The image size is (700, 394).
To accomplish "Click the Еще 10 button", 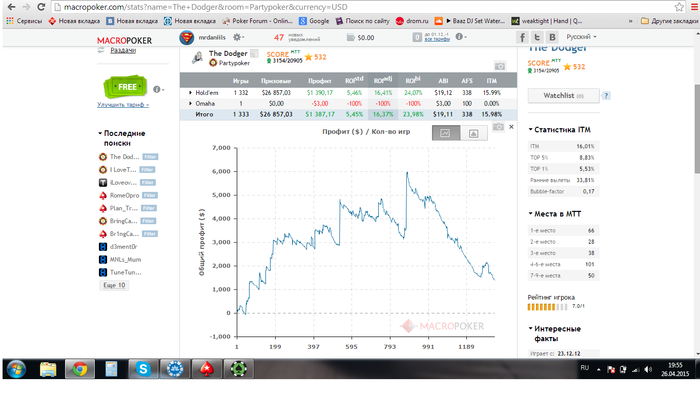I will (x=114, y=285).
